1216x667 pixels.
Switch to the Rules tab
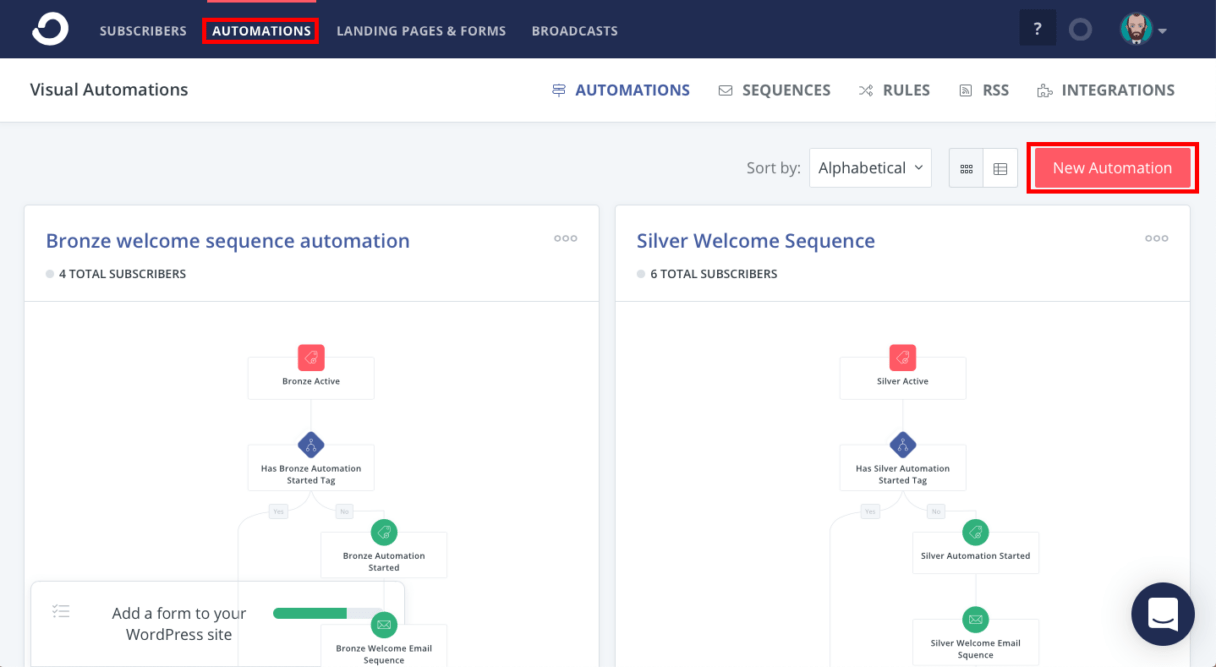click(x=894, y=90)
